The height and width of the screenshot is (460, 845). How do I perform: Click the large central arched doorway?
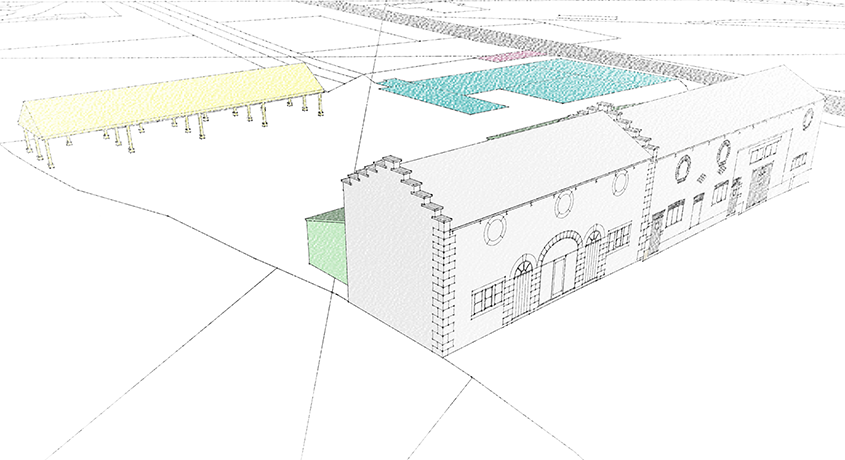(558, 267)
